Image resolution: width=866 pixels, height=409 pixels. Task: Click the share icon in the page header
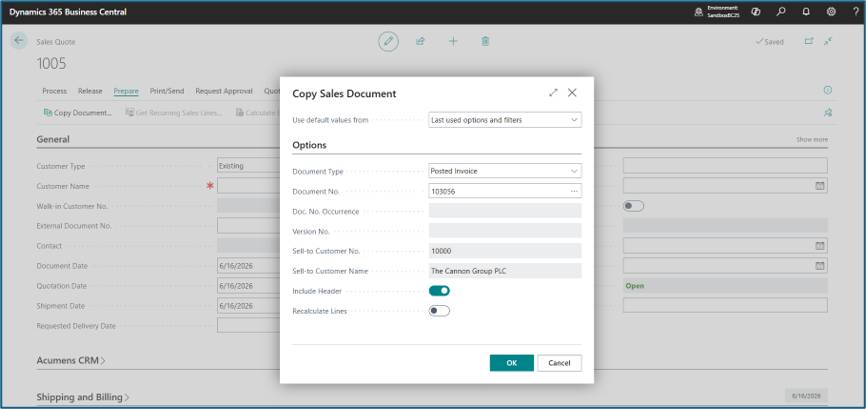pyautogui.click(x=420, y=41)
